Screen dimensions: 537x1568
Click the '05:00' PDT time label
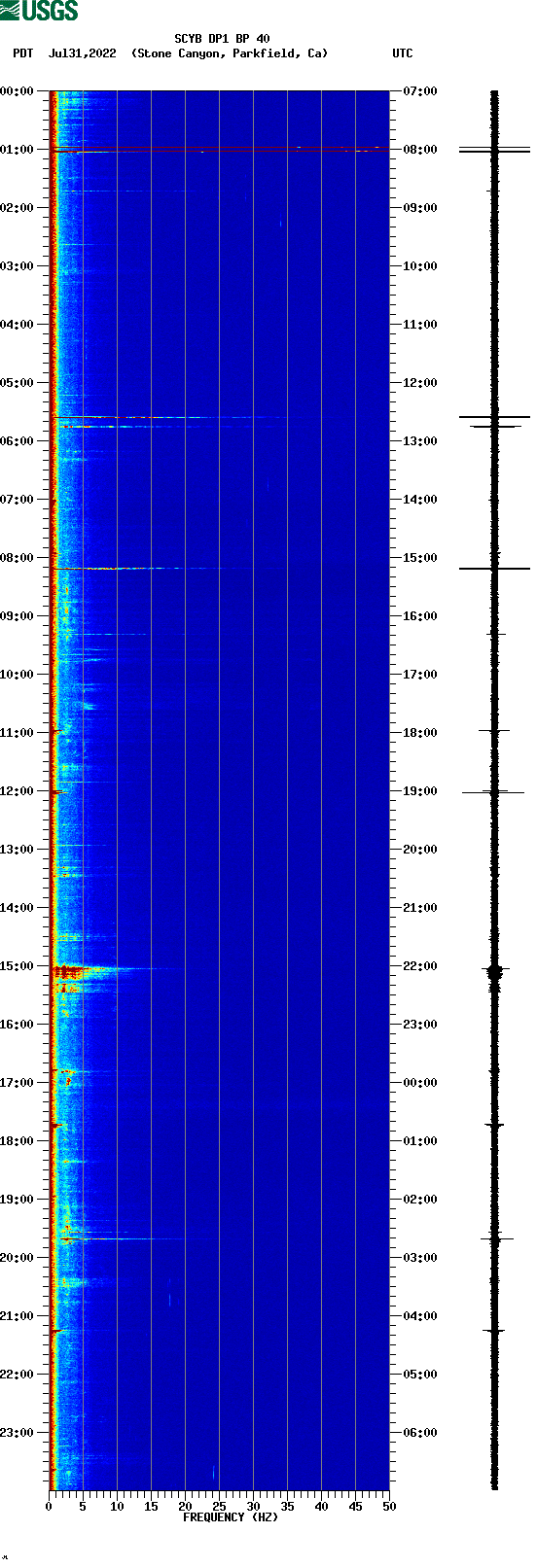pyautogui.click(x=18, y=383)
